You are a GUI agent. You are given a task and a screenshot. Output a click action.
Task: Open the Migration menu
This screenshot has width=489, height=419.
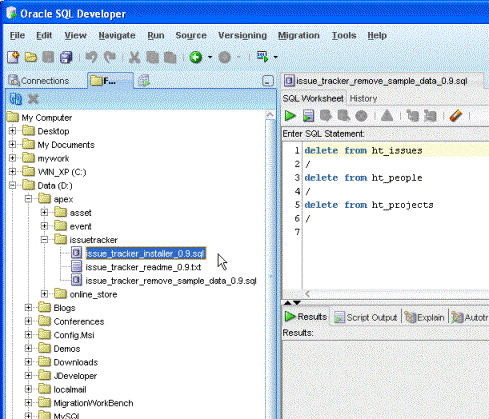[299, 35]
